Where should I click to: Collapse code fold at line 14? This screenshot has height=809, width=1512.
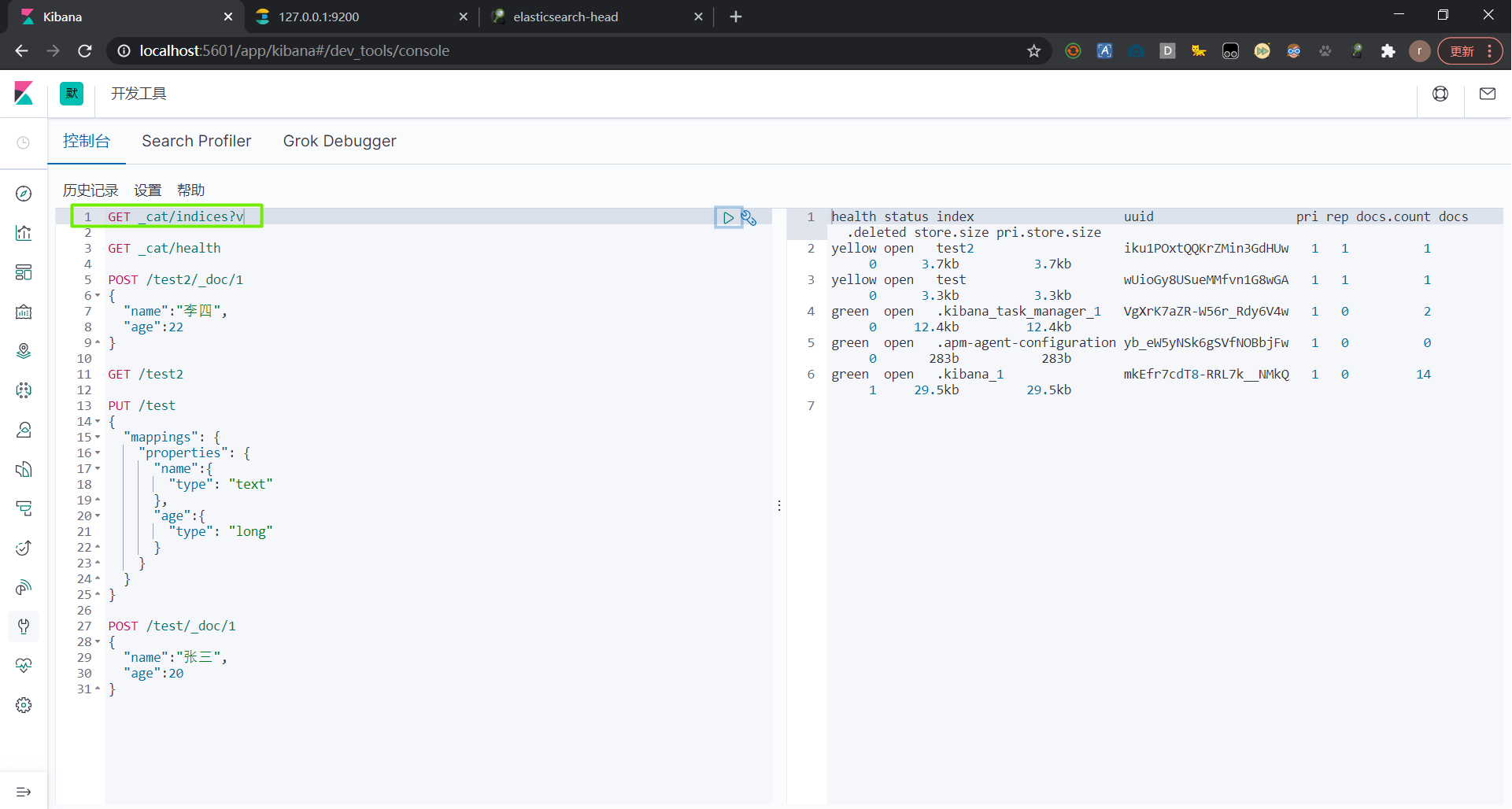[98, 422]
